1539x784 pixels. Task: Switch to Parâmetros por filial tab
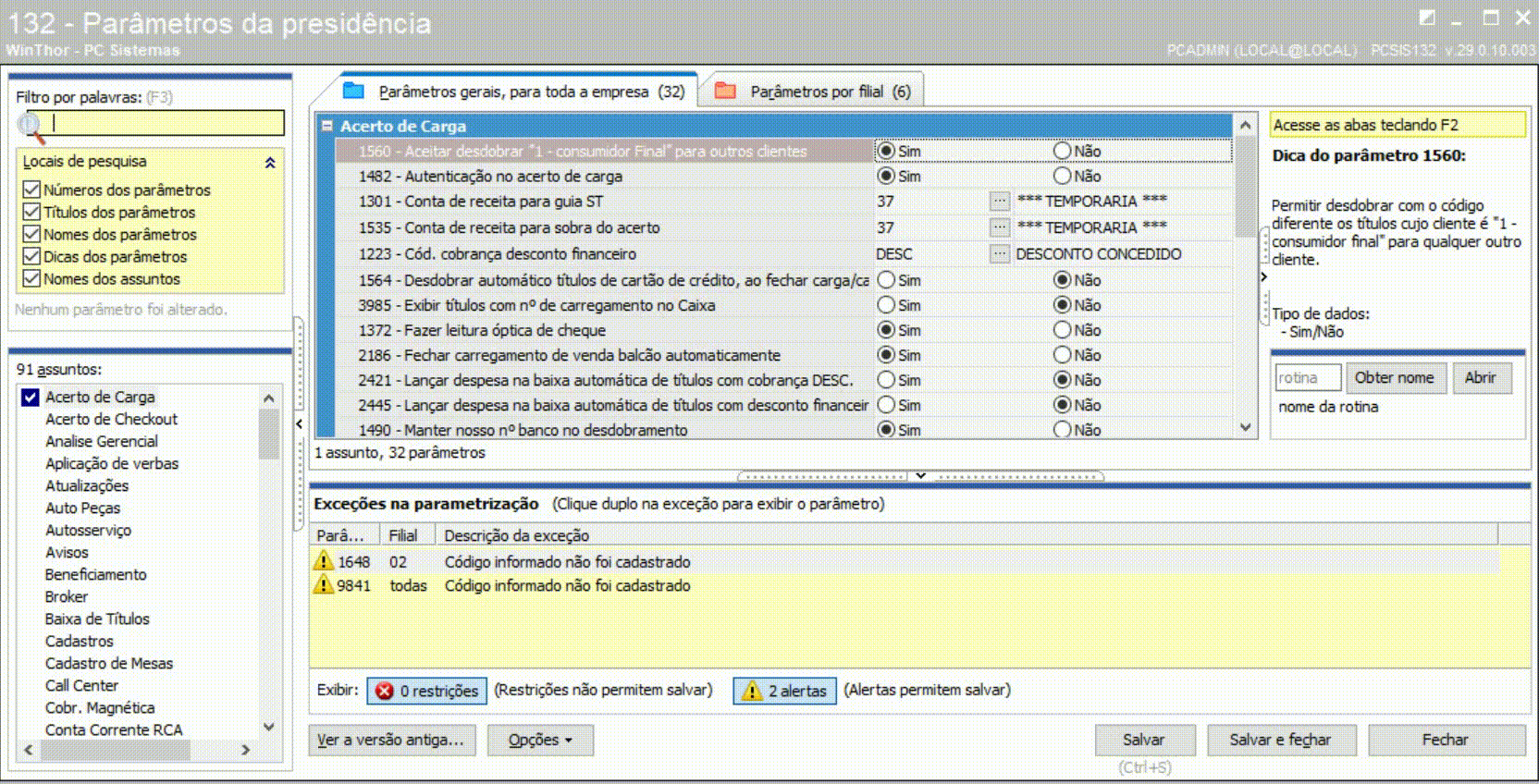pos(814,91)
